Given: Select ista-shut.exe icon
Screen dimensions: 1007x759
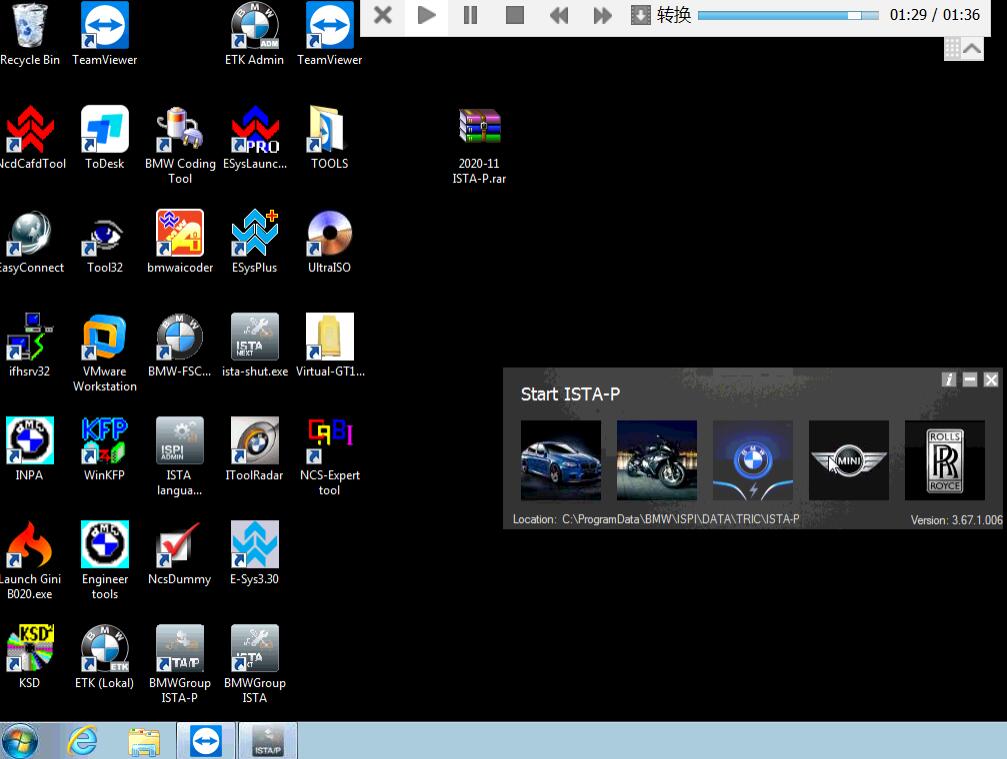Looking at the screenshot, I should [255, 346].
